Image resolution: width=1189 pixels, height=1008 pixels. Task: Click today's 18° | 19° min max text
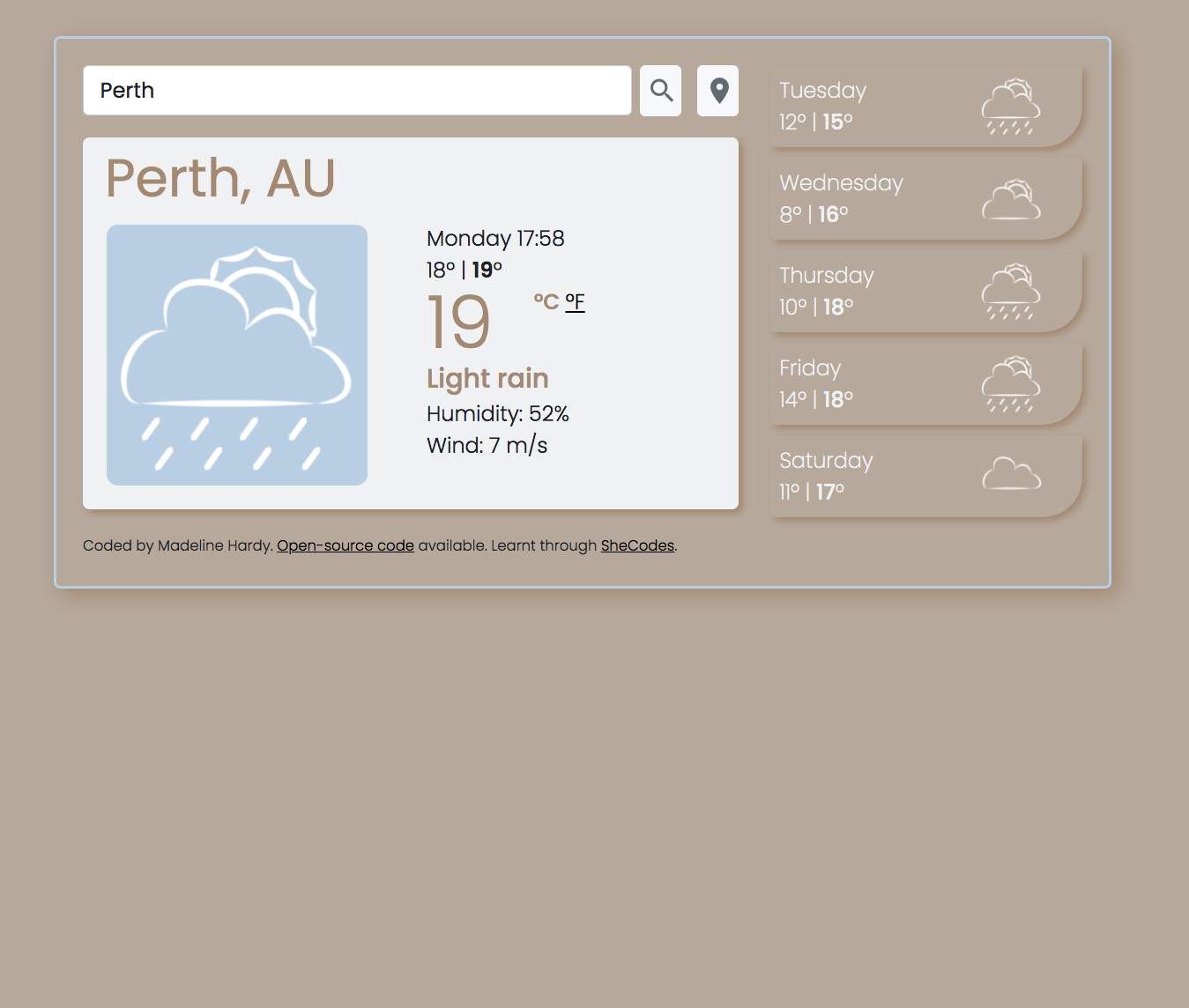(464, 270)
